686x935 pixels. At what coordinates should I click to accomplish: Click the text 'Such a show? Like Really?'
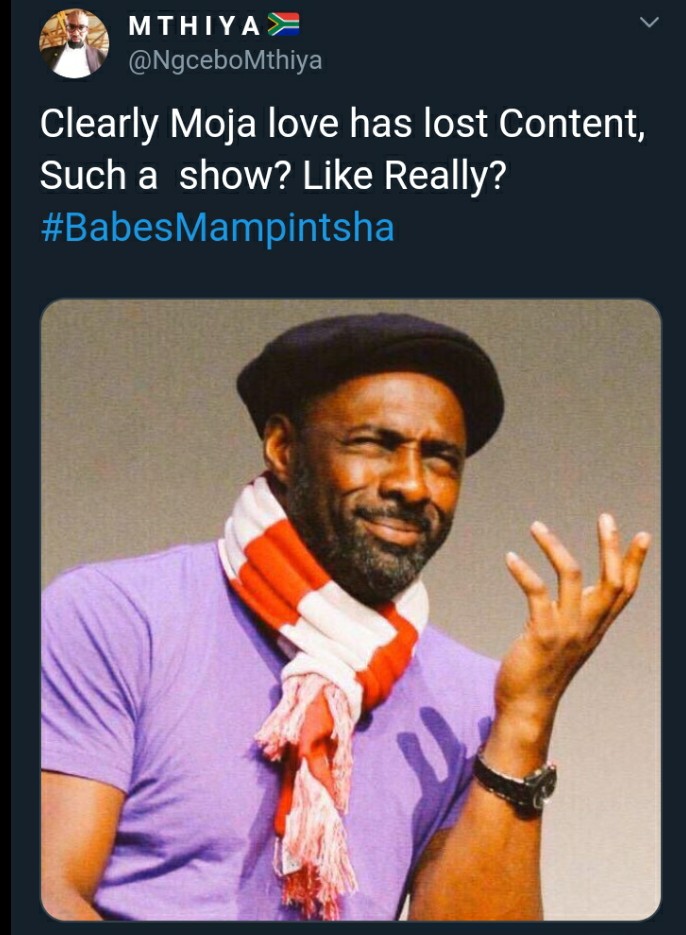(273, 176)
